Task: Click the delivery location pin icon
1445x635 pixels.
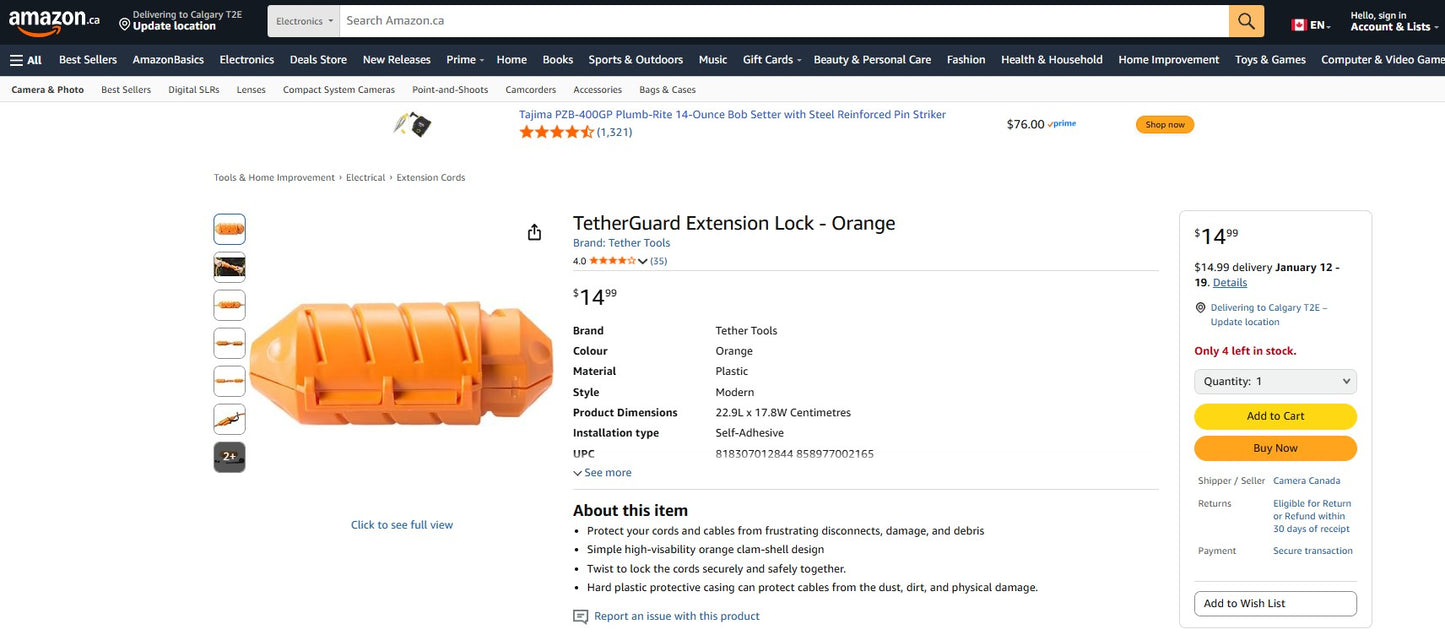Action: coord(1200,307)
